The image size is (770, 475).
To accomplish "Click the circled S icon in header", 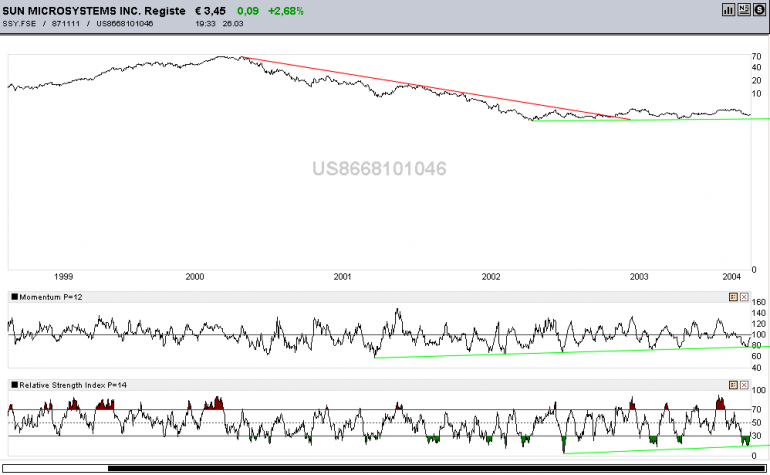I will tap(759, 9).
